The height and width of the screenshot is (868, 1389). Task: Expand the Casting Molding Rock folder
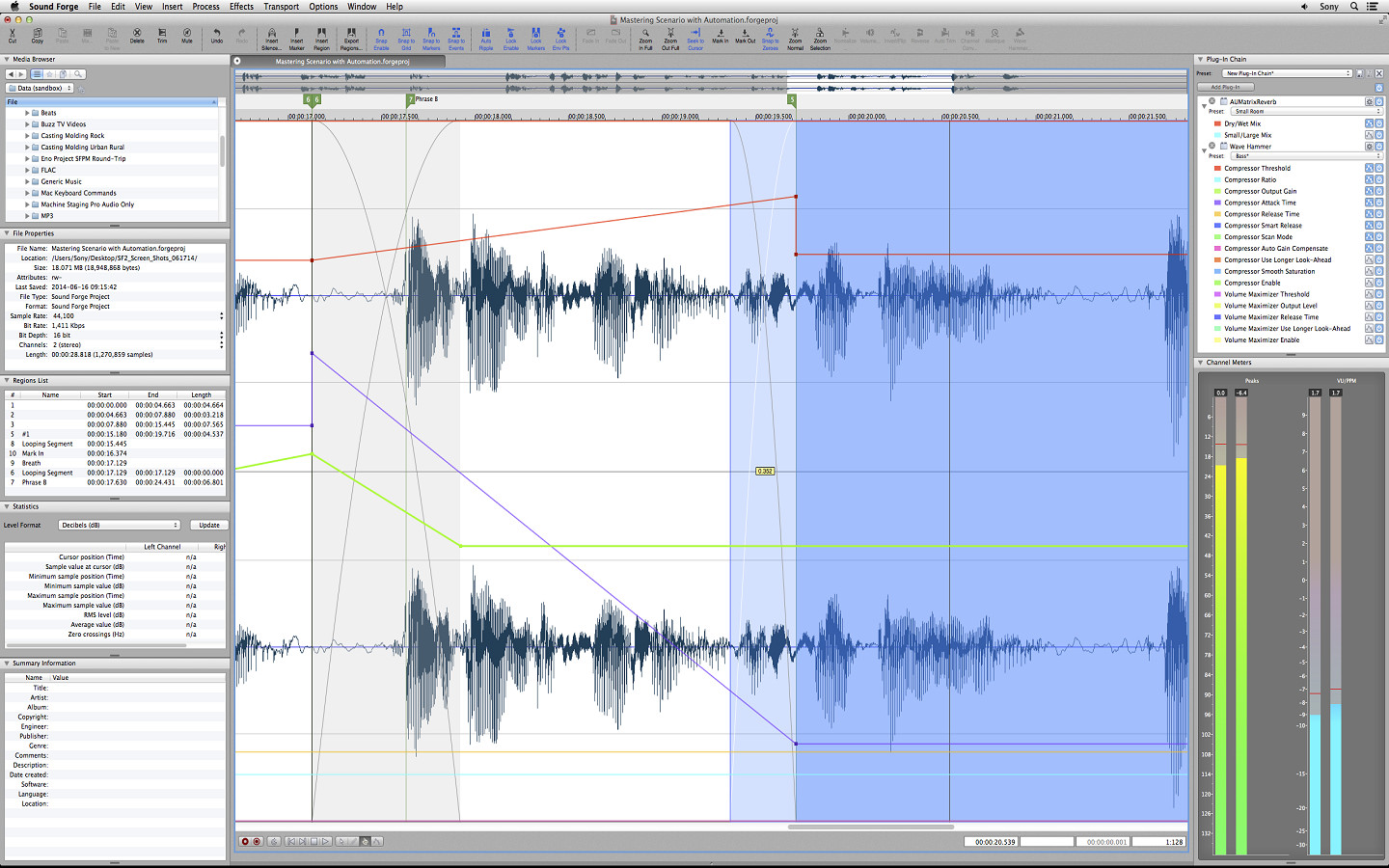tap(27, 136)
